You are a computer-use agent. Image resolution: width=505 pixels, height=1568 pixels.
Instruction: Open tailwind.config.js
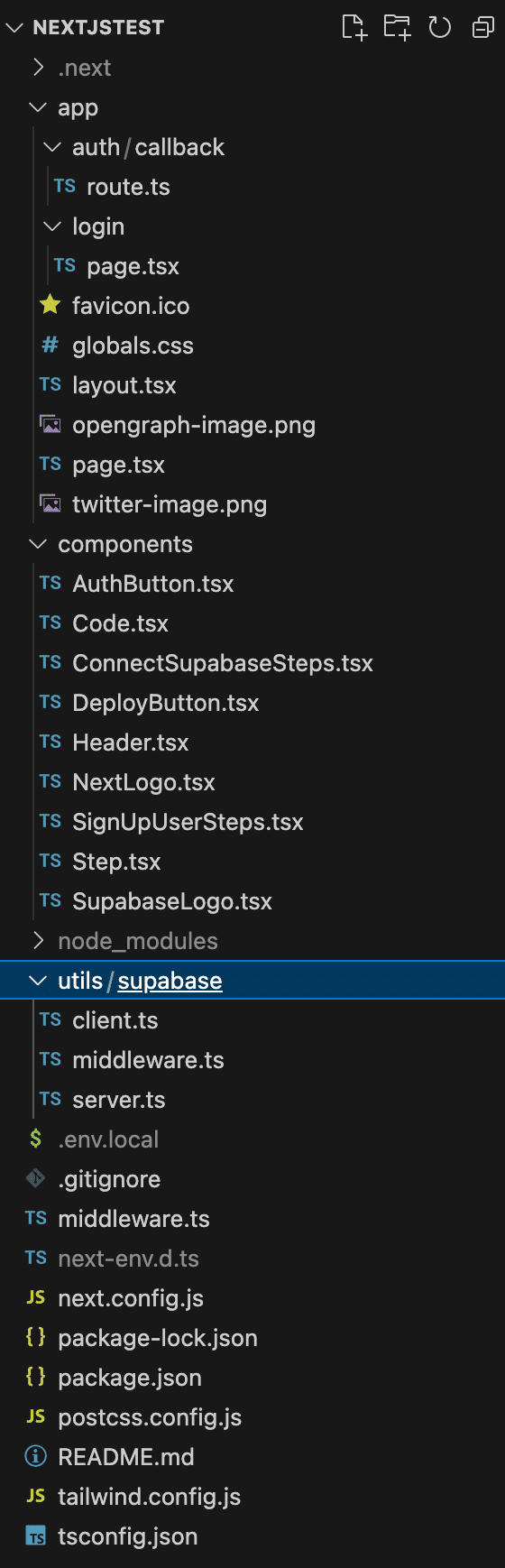(x=149, y=1497)
